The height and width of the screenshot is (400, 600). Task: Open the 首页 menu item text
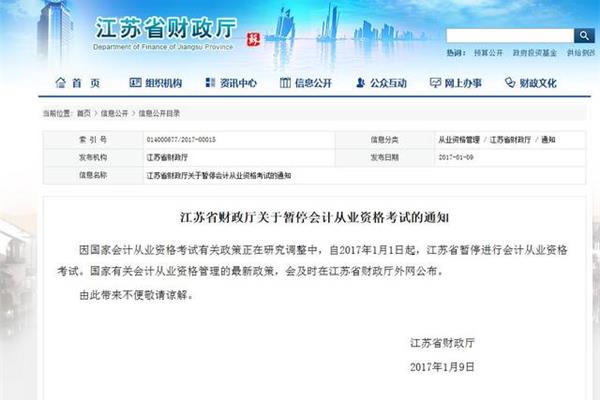pyautogui.click(x=86, y=83)
